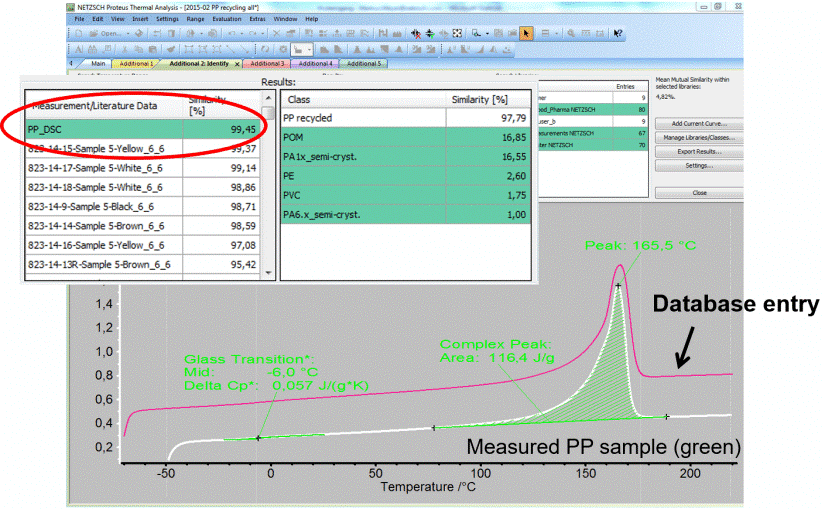Click the curve icon with green check
Viewport: 825px width, 509px height.
pyautogui.click(x=430, y=33)
